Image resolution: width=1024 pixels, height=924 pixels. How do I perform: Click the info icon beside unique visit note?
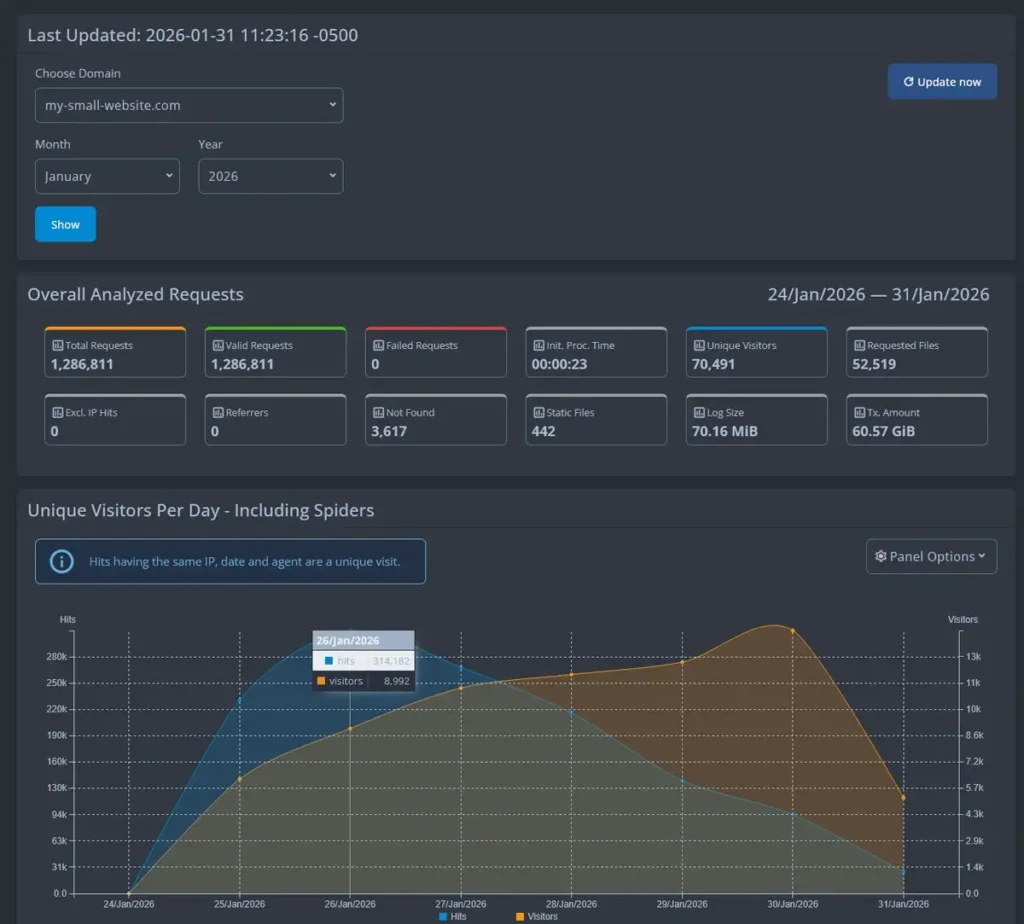coord(62,561)
